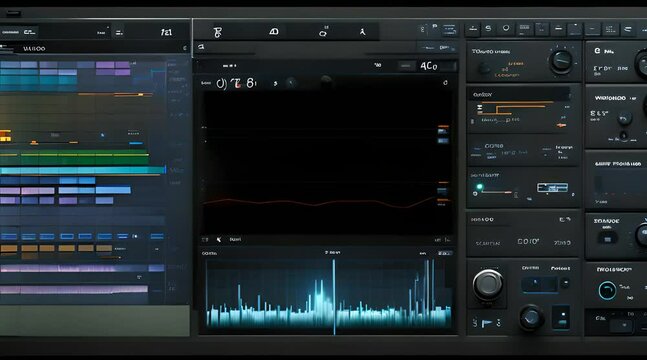Turn the big metallic knob at the lower right

click(x=488, y=284)
